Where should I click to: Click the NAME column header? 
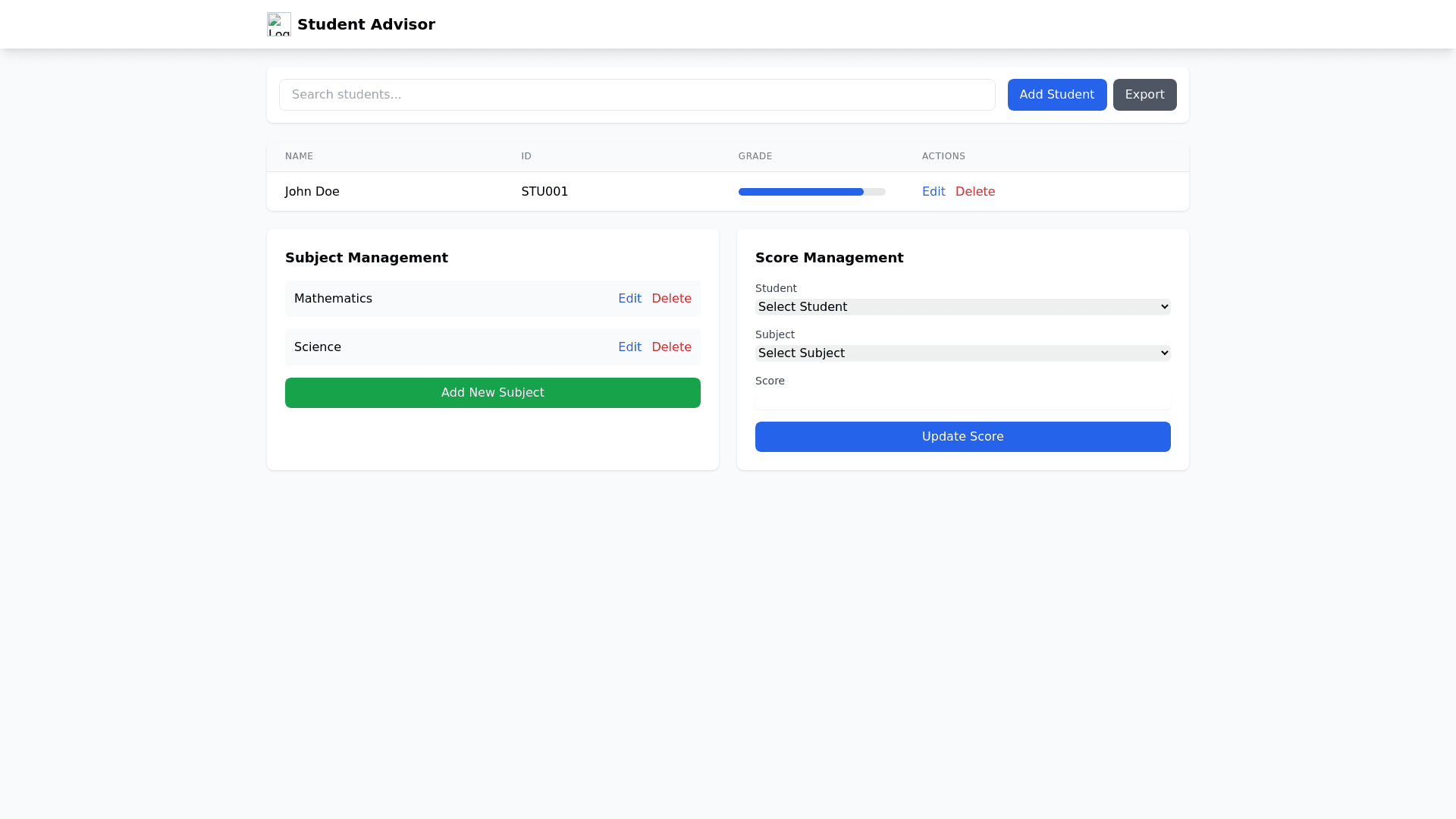point(298,155)
